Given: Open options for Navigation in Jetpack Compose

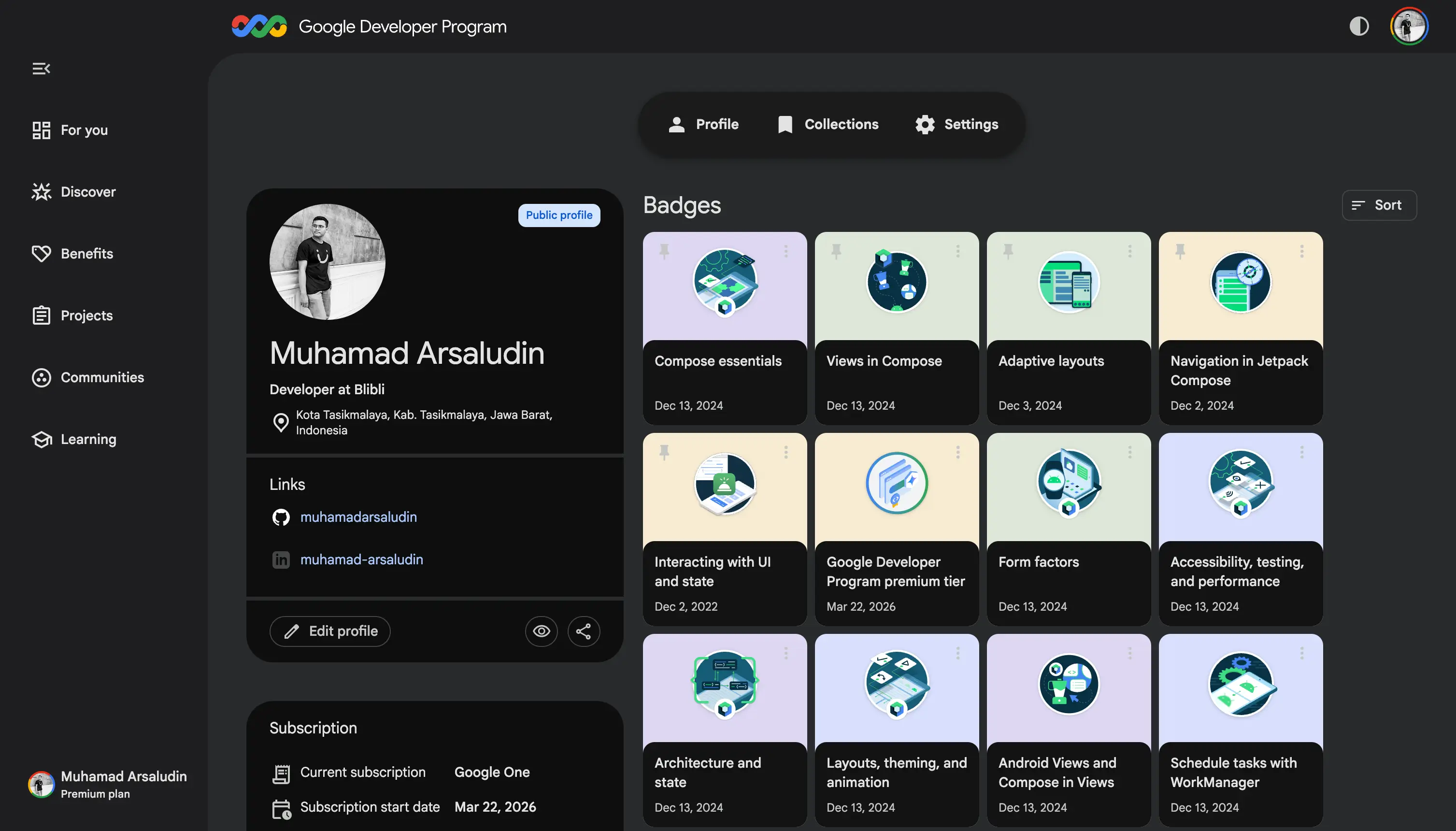Looking at the screenshot, I should 1301,251.
